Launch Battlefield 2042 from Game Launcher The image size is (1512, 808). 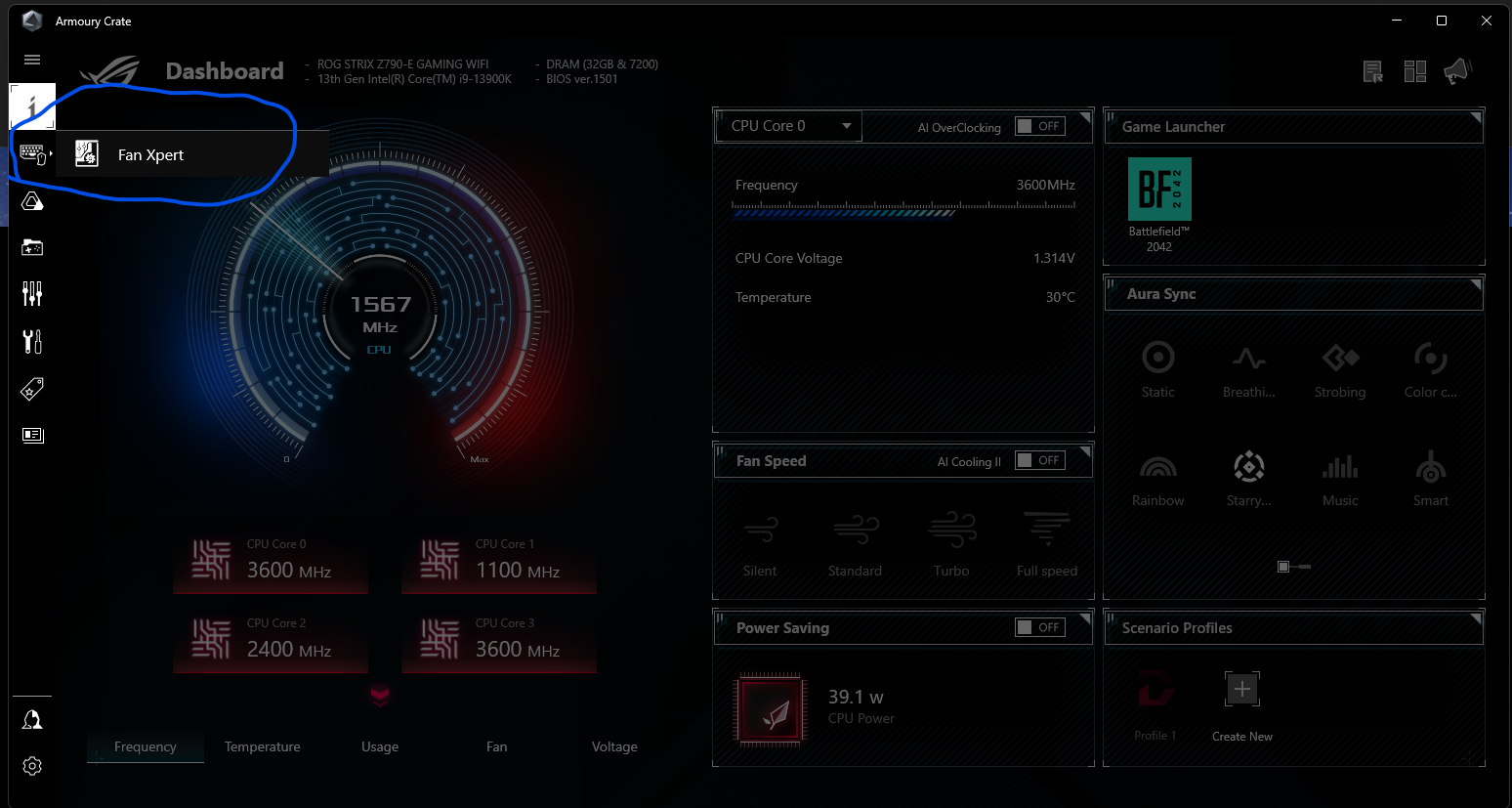[1158, 189]
